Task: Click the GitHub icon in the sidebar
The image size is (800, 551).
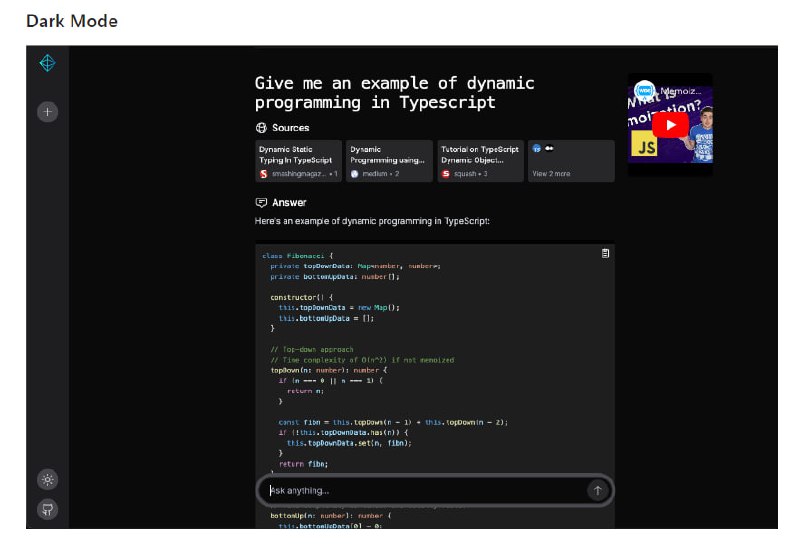Action: [47, 509]
